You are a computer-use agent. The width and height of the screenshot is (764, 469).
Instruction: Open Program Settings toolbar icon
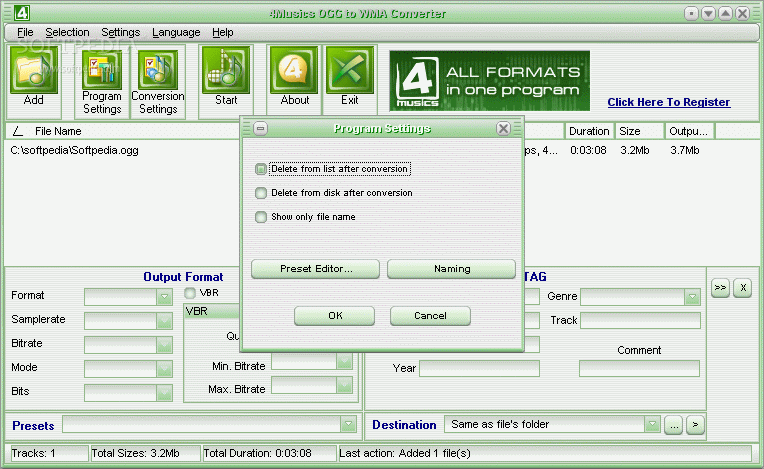coord(101,70)
